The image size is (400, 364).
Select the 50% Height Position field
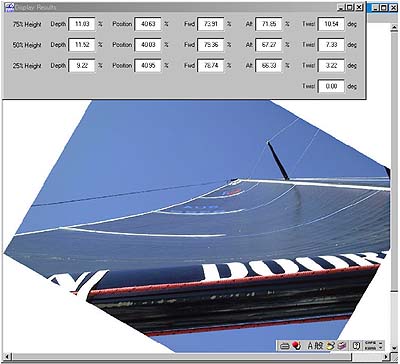point(148,45)
